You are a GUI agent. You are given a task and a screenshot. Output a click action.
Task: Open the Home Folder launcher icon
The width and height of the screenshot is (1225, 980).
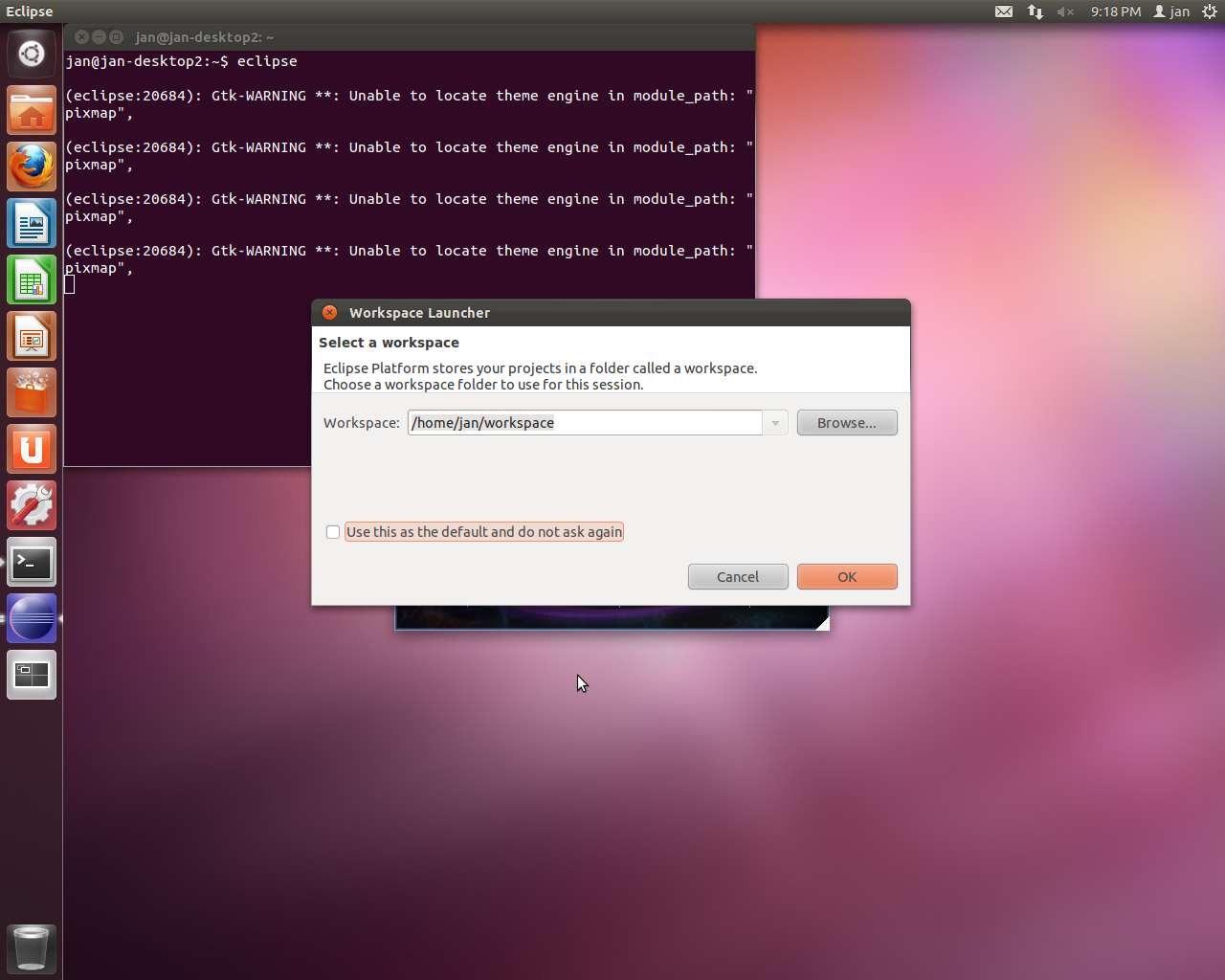point(32,110)
